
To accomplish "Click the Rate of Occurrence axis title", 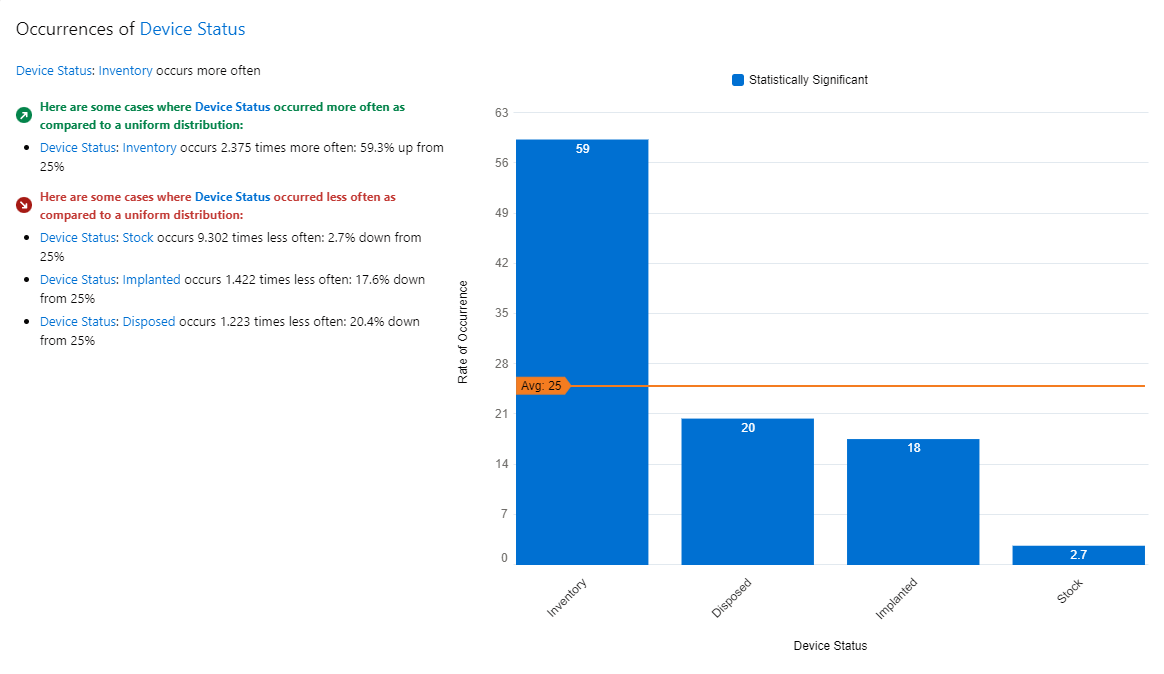I will click(x=462, y=332).
